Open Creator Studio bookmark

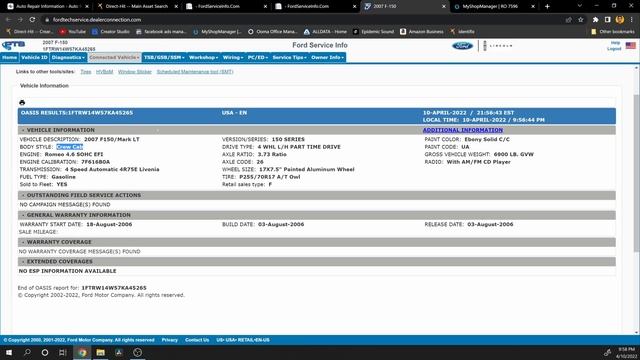110,31
